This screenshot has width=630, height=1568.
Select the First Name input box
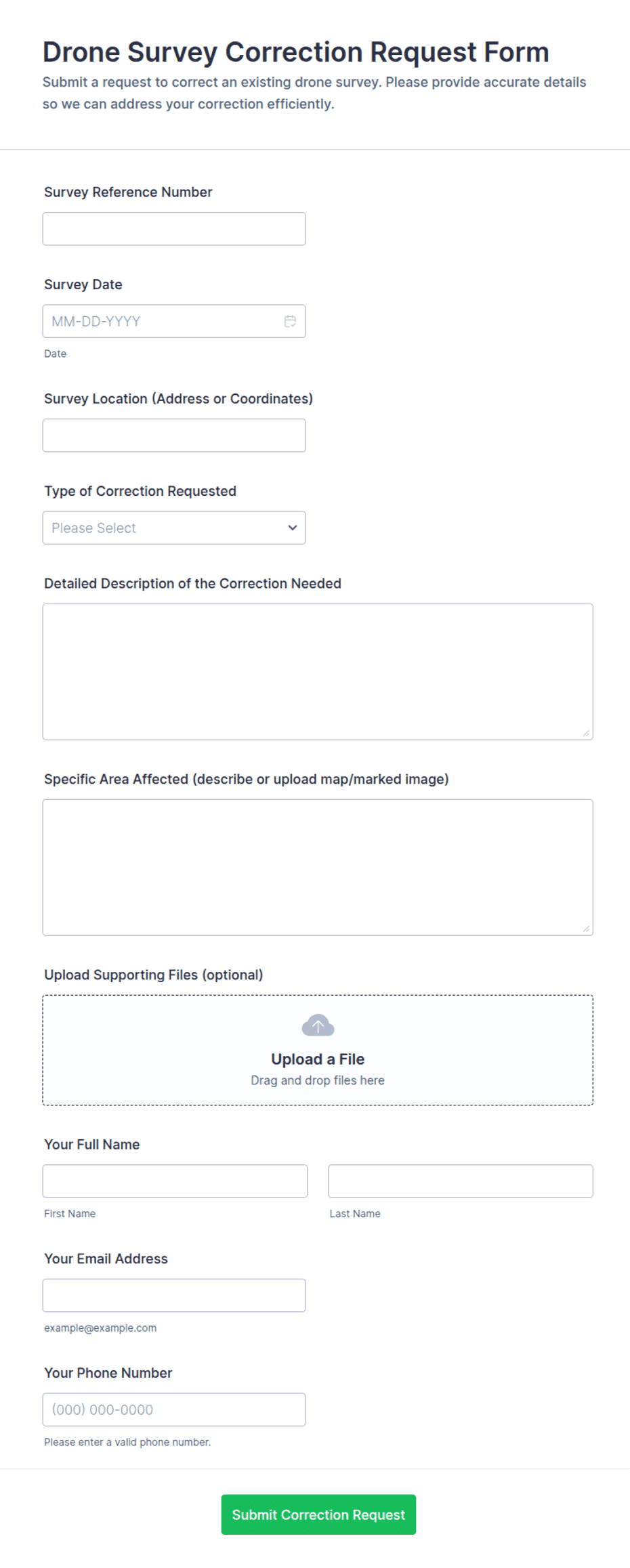[x=175, y=1181]
